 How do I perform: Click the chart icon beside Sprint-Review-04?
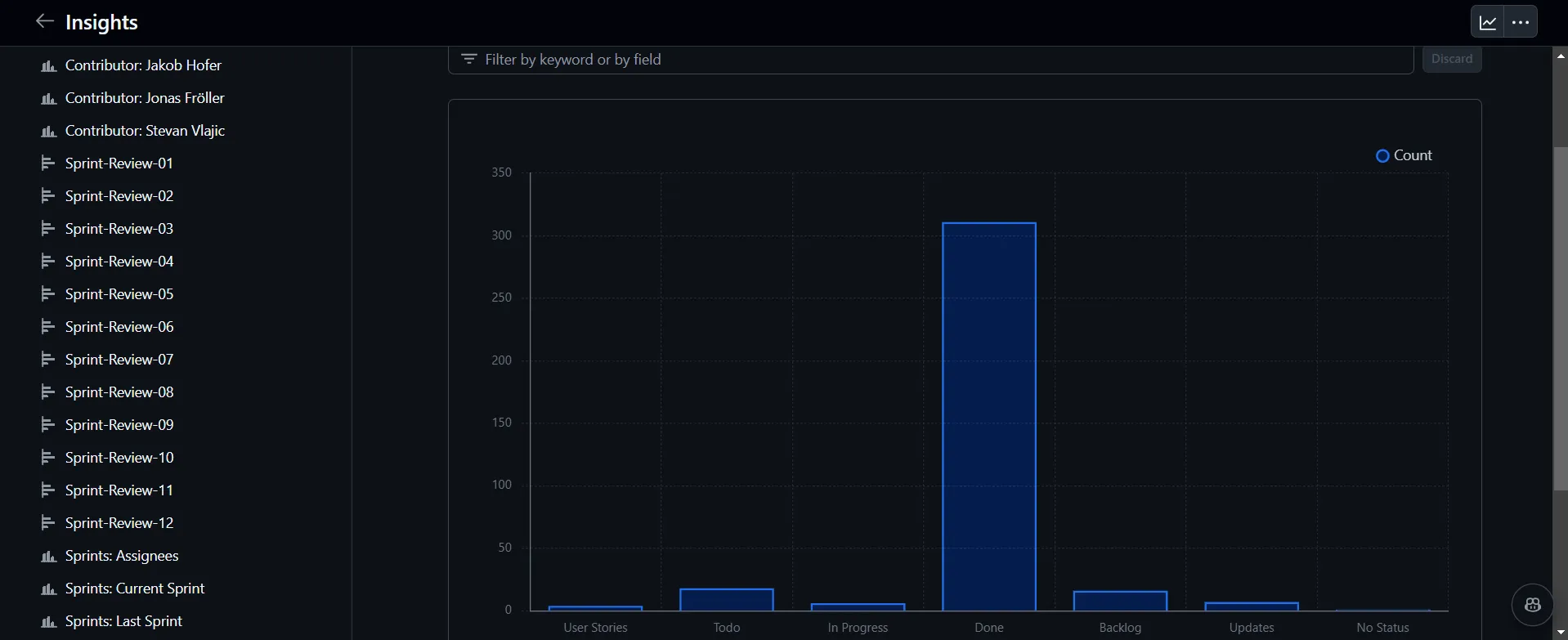[x=48, y=262]
